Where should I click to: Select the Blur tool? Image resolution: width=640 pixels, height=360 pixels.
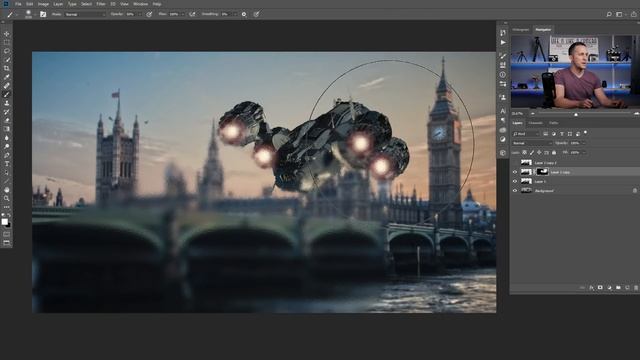[x=7, y=138]
